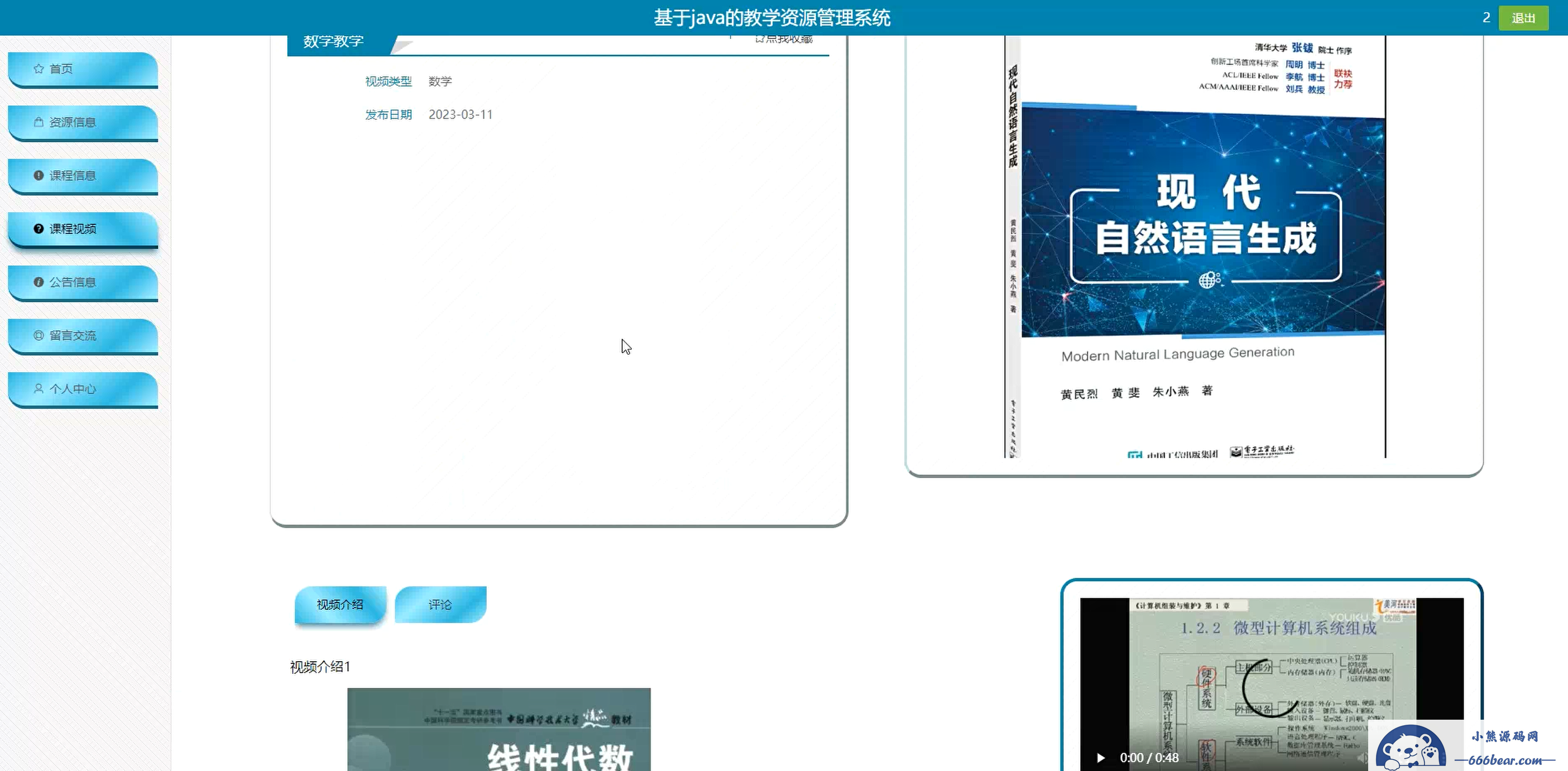Open 留言交流 message board
1568x771 pixels.
[x=83, y=336]
